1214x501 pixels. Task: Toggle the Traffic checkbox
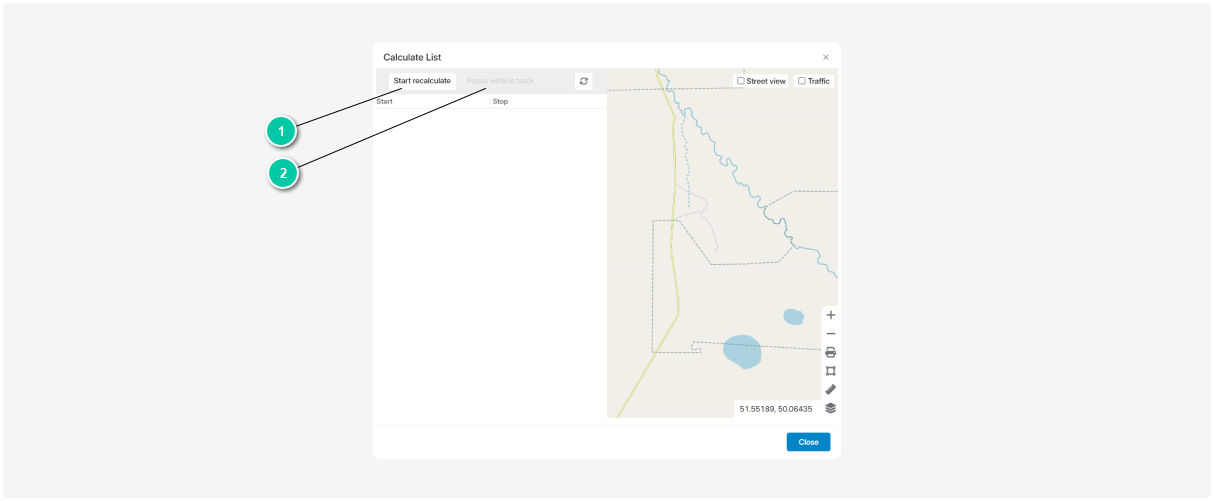pos(802,81)
